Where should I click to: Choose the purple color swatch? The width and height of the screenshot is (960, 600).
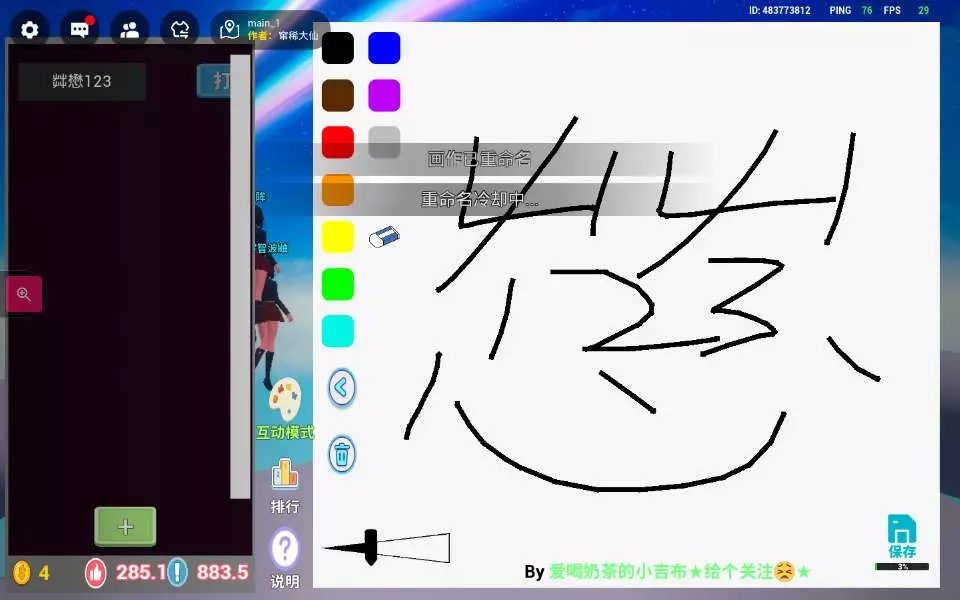(384, 95)
